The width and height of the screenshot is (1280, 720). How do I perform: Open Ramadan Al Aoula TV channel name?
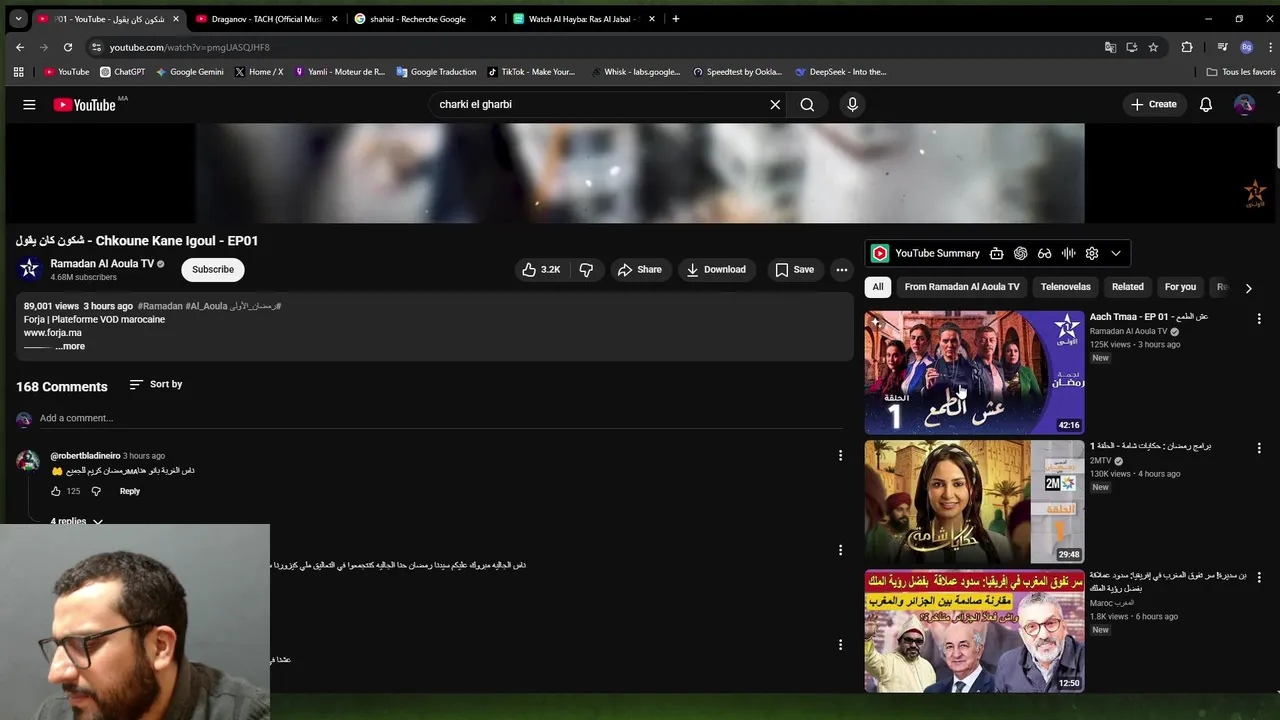(x=102, y=264)
